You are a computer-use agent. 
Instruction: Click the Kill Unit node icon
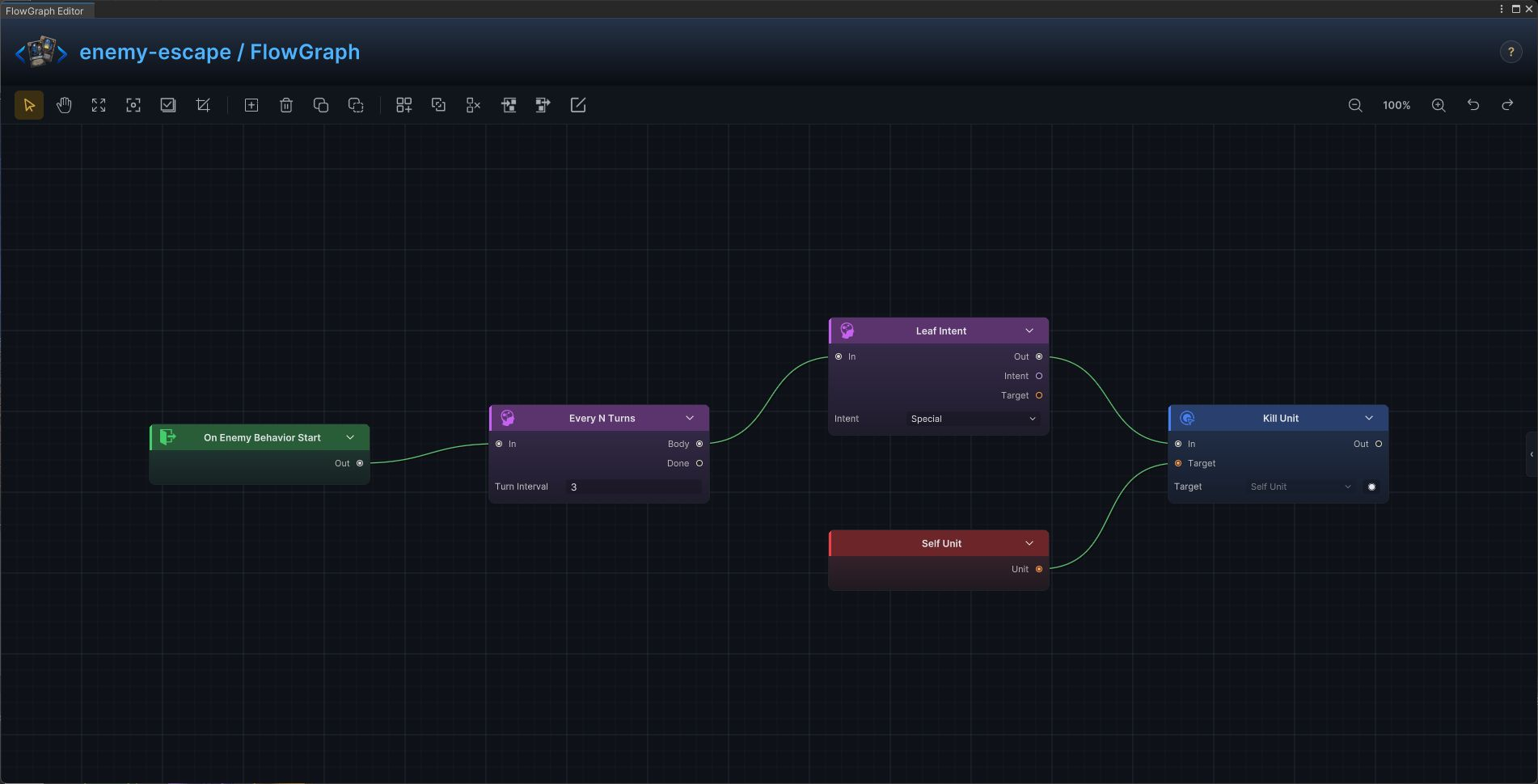click(x=1187, y=418)
